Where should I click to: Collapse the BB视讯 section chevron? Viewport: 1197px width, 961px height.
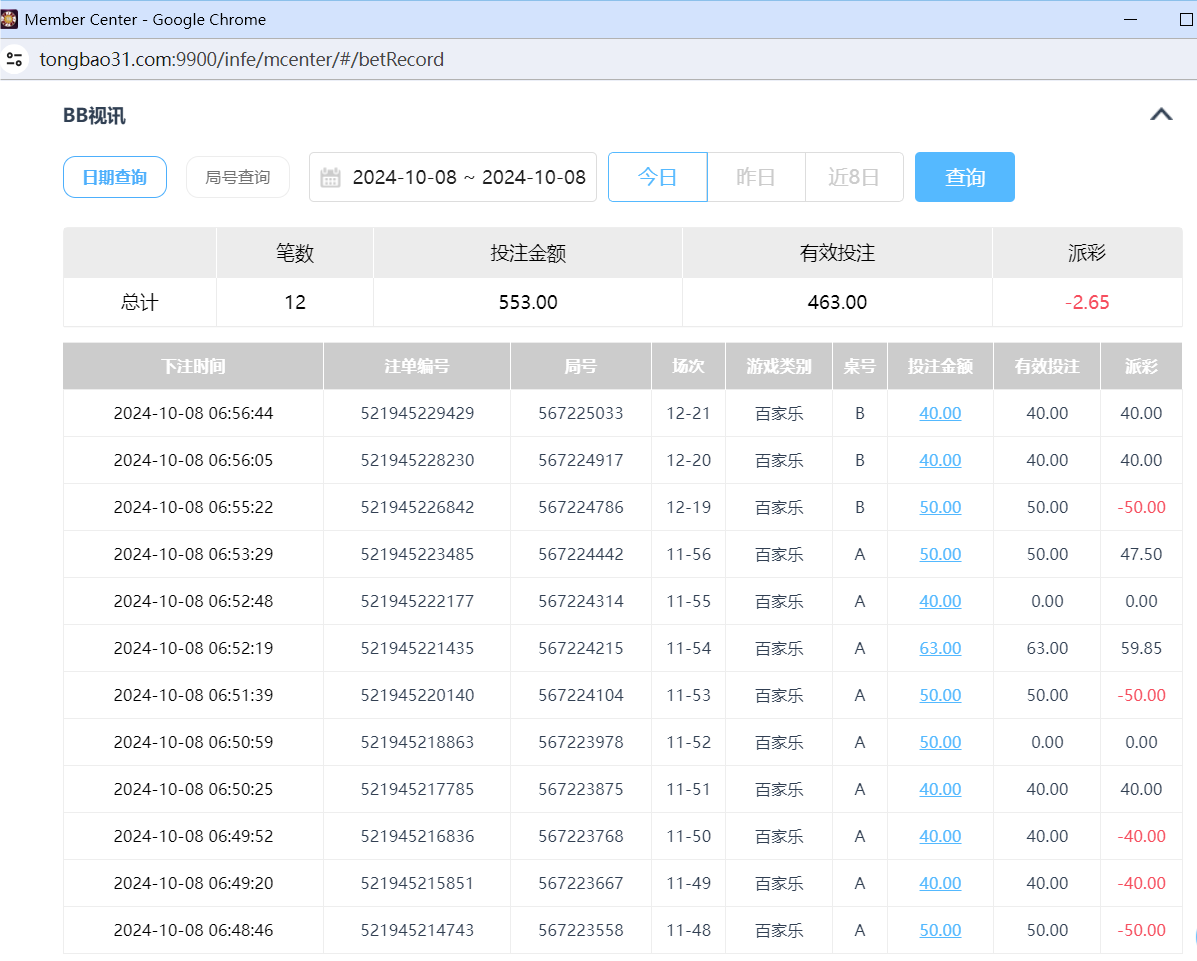[x=1160, y=114]
